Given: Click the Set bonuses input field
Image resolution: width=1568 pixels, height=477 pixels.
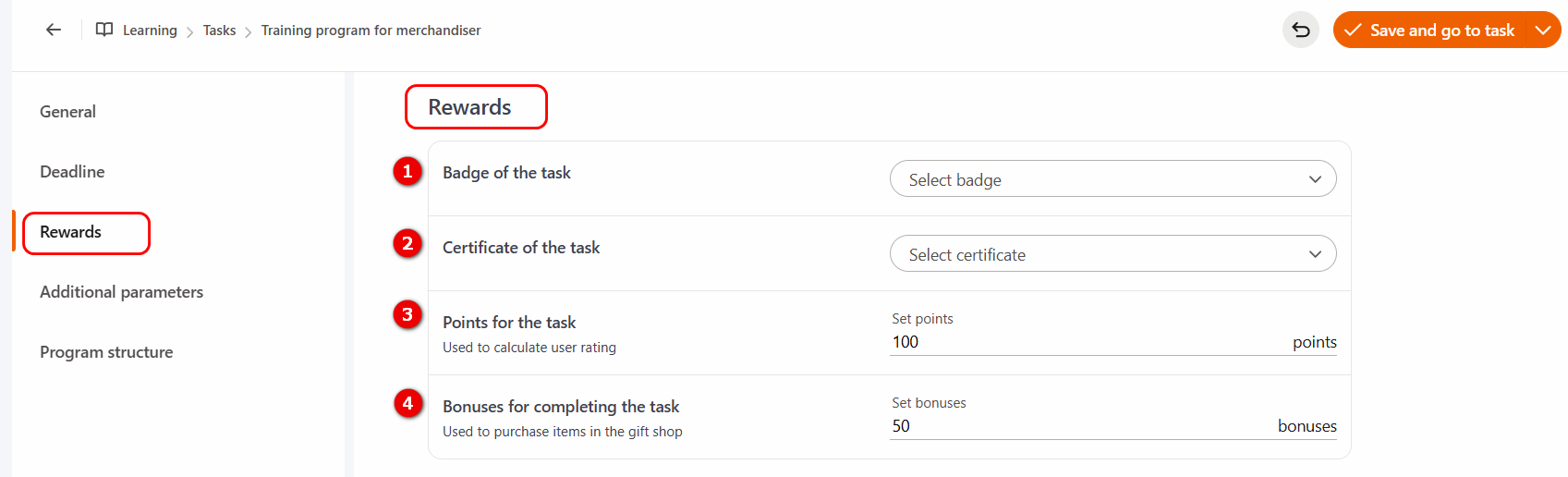Looking at the screenshot, I should (1072, 426).
